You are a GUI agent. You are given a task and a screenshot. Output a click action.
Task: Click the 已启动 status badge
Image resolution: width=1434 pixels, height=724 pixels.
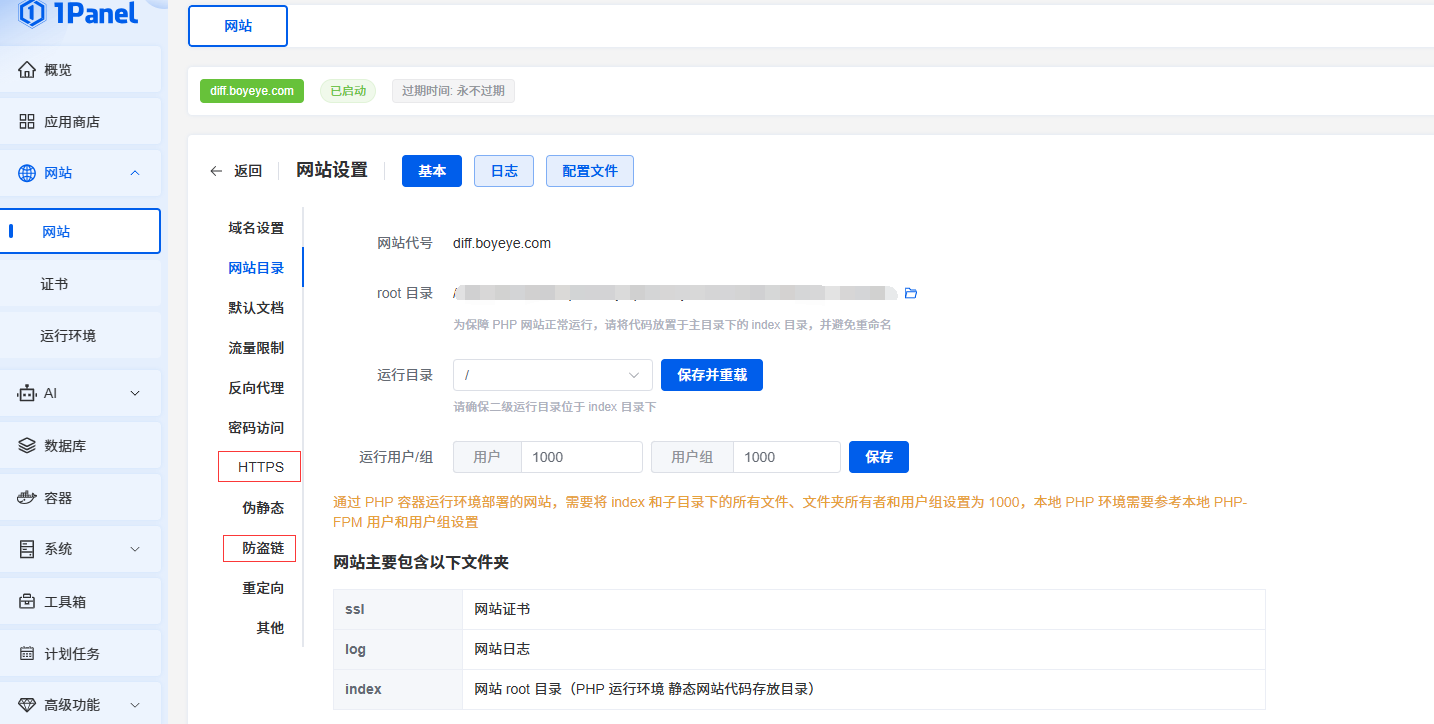(x=349, y=91)
